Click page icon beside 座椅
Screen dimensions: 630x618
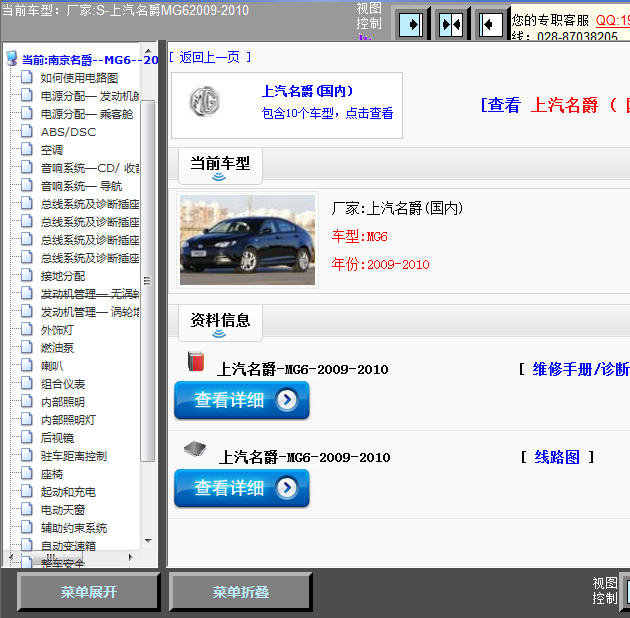[x=27, y=473]
